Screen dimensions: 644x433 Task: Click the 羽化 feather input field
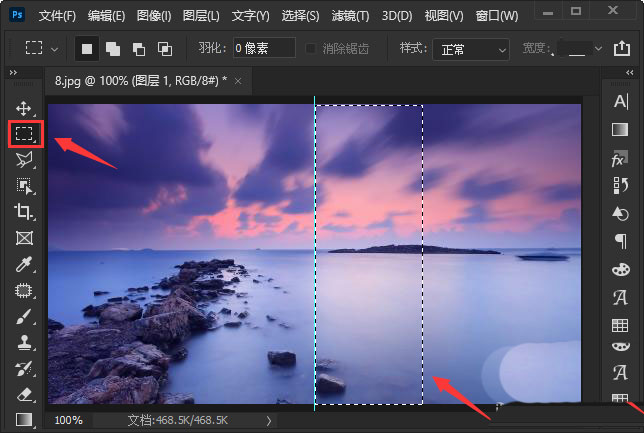264,48
